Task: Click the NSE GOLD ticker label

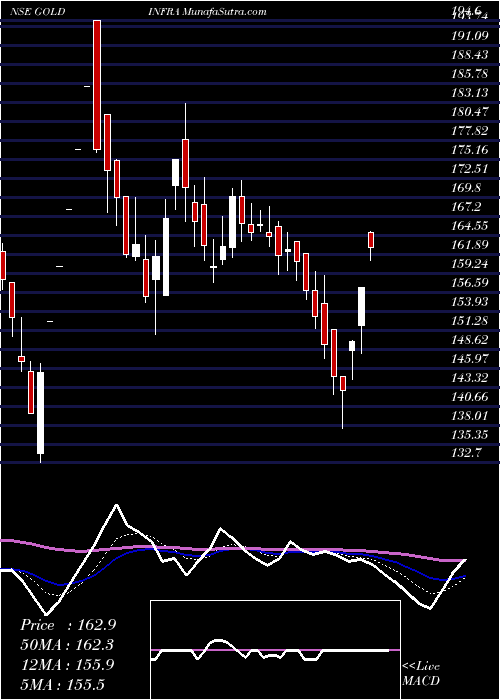Action: tap(38, 12)
